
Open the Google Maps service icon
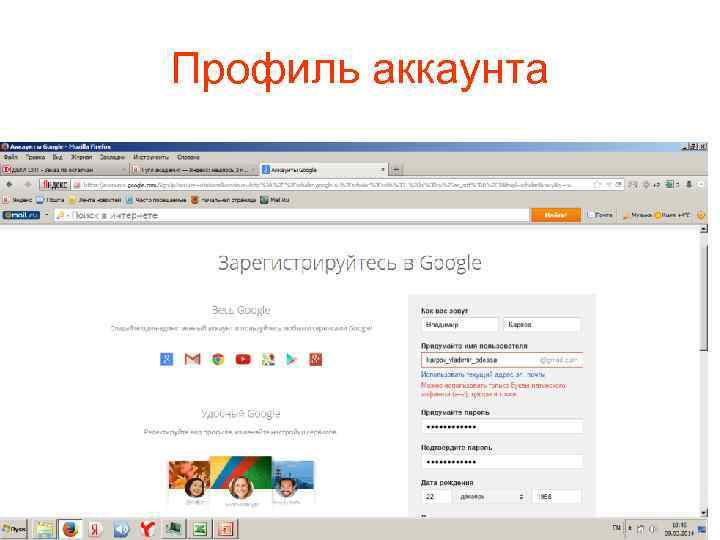[268, 359]
